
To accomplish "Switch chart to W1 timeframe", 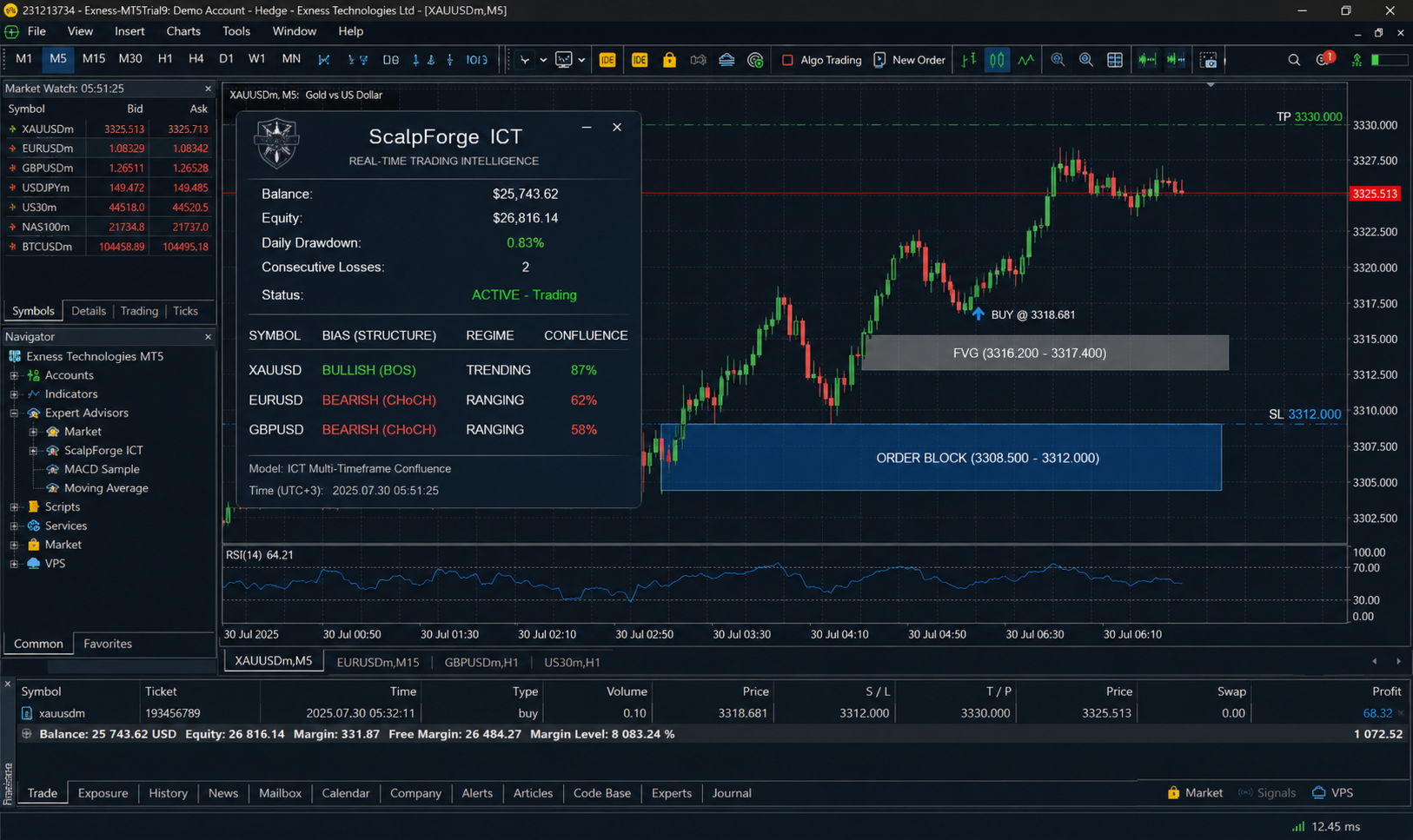I will click(256, 59).
